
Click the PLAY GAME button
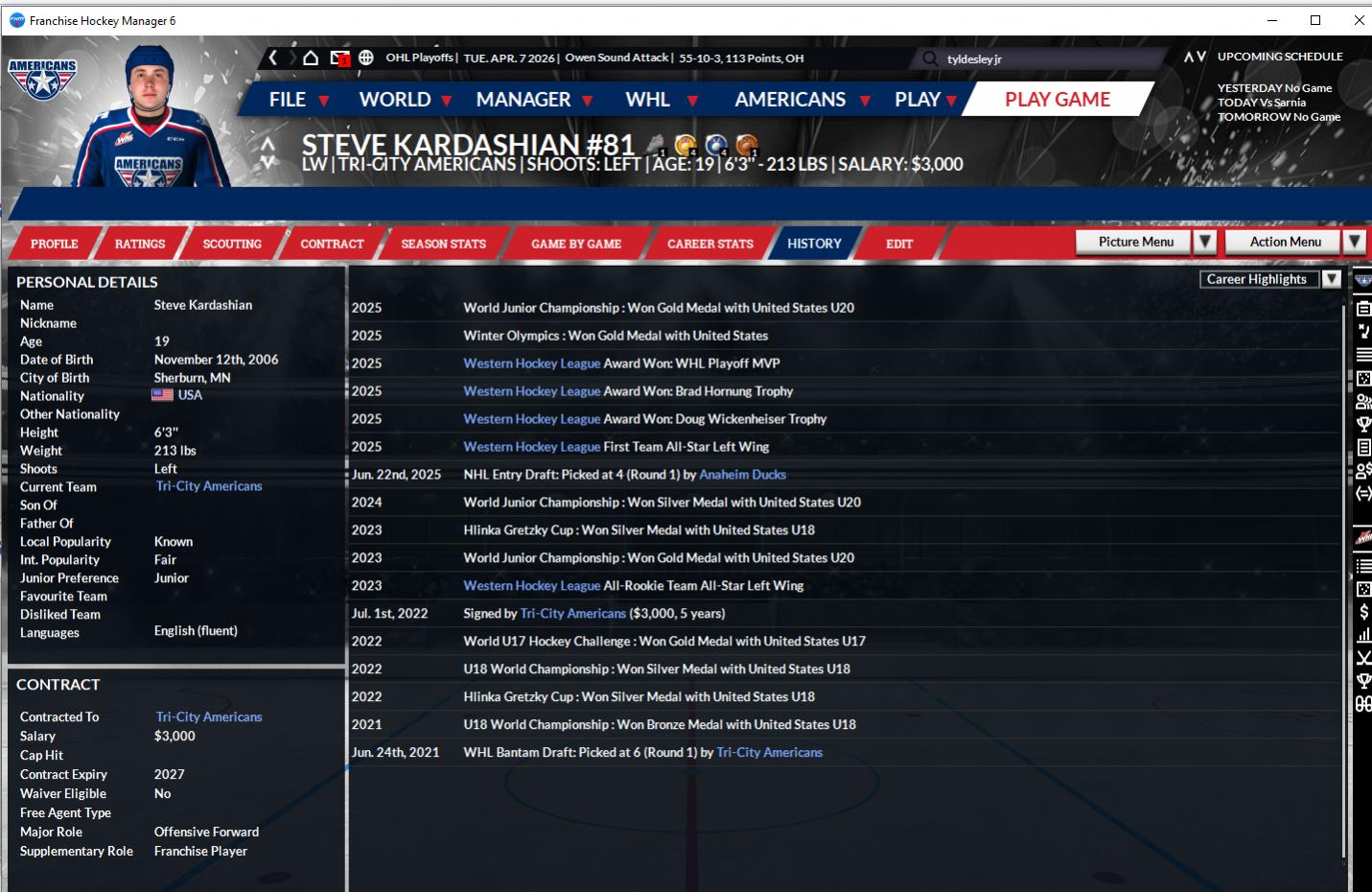[x=1058, y=99]
